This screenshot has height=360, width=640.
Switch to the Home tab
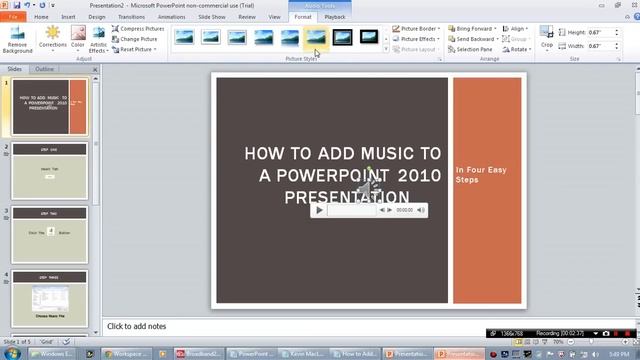tap(41, 17)
